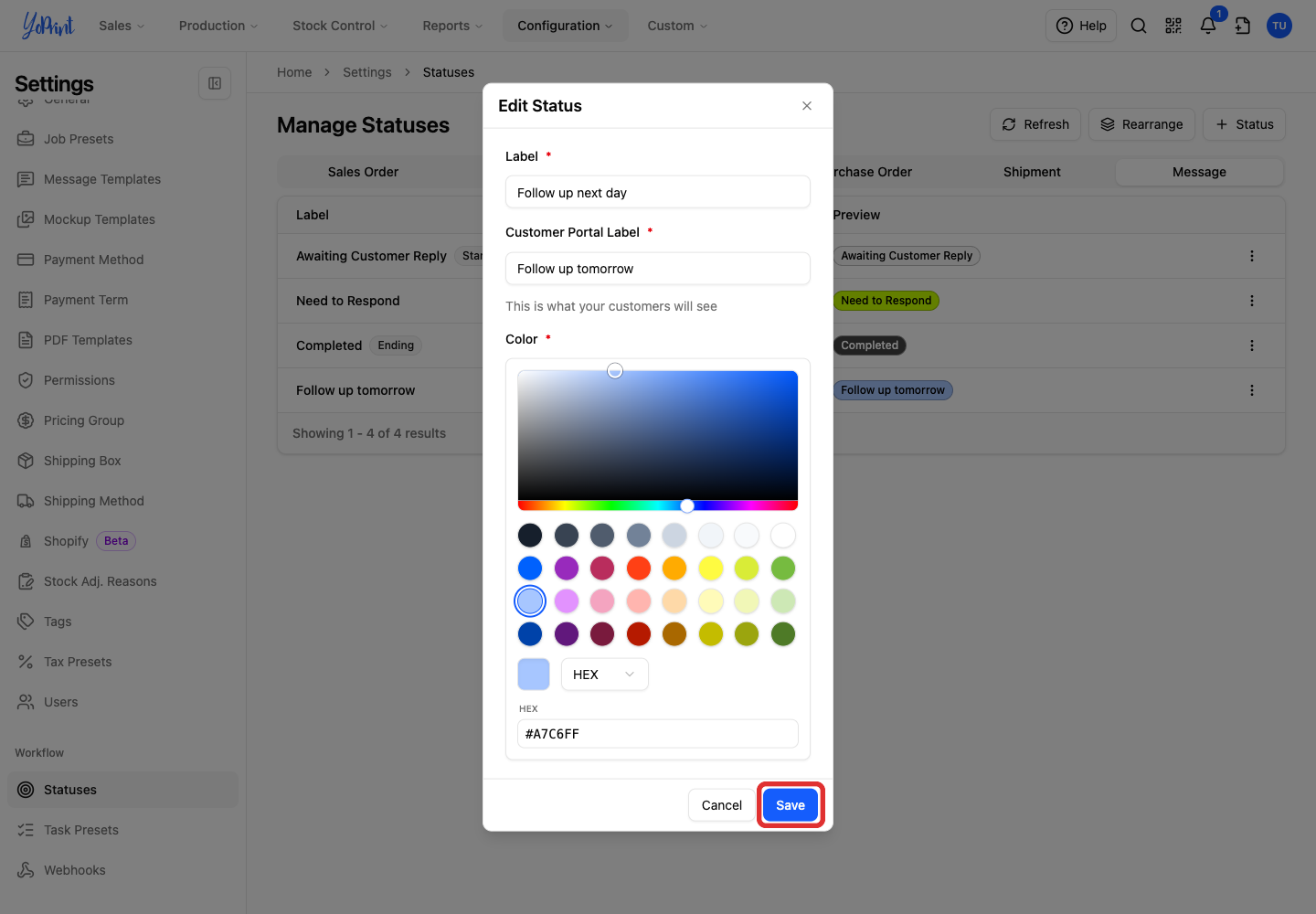The width and height of the screenshot is (1316, 914).
Task: Switch to the Shipment tab
Action: tap(1032, 172)
